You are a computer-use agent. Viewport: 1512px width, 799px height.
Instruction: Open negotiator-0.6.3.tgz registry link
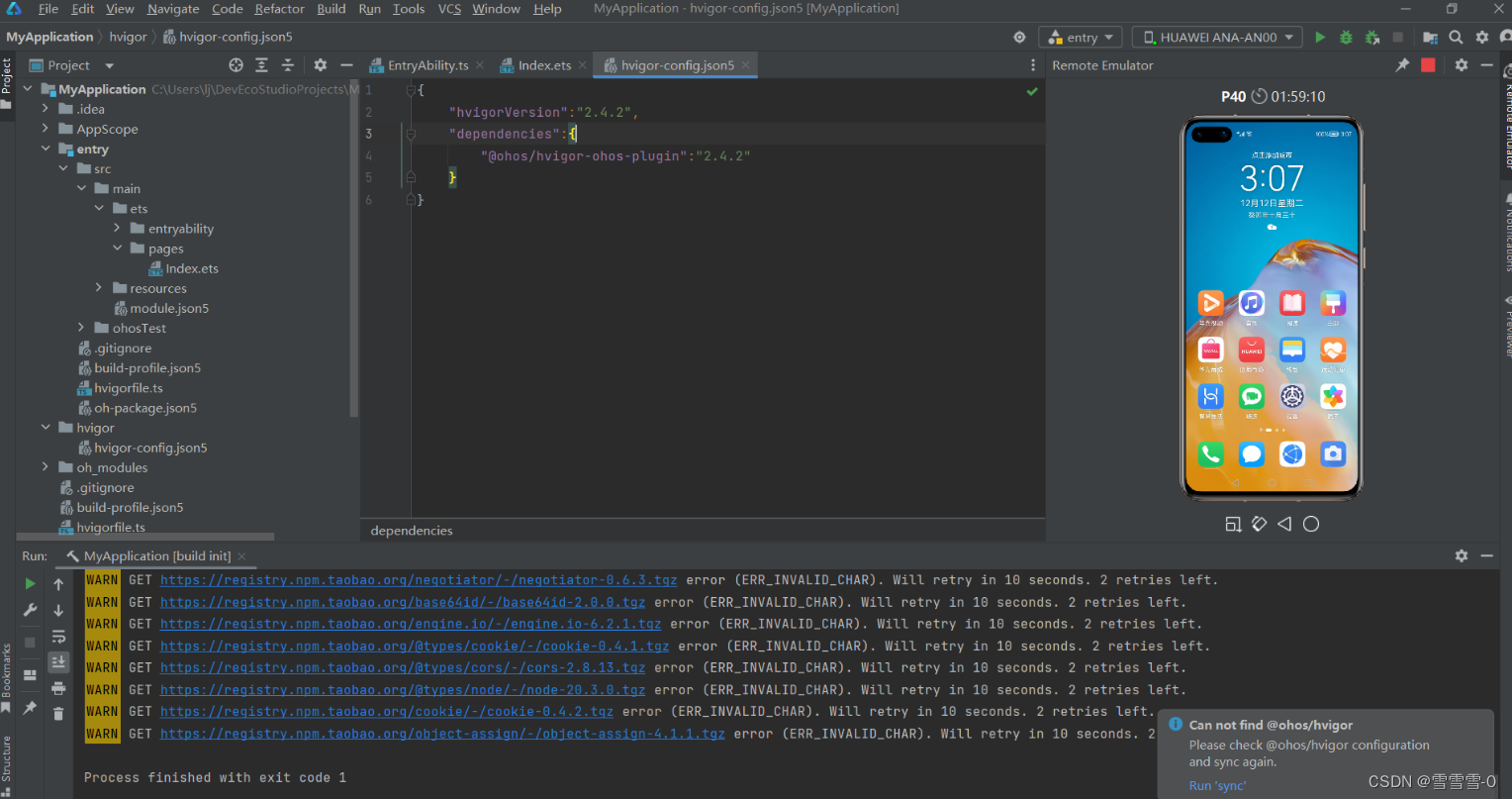(419, 580)
